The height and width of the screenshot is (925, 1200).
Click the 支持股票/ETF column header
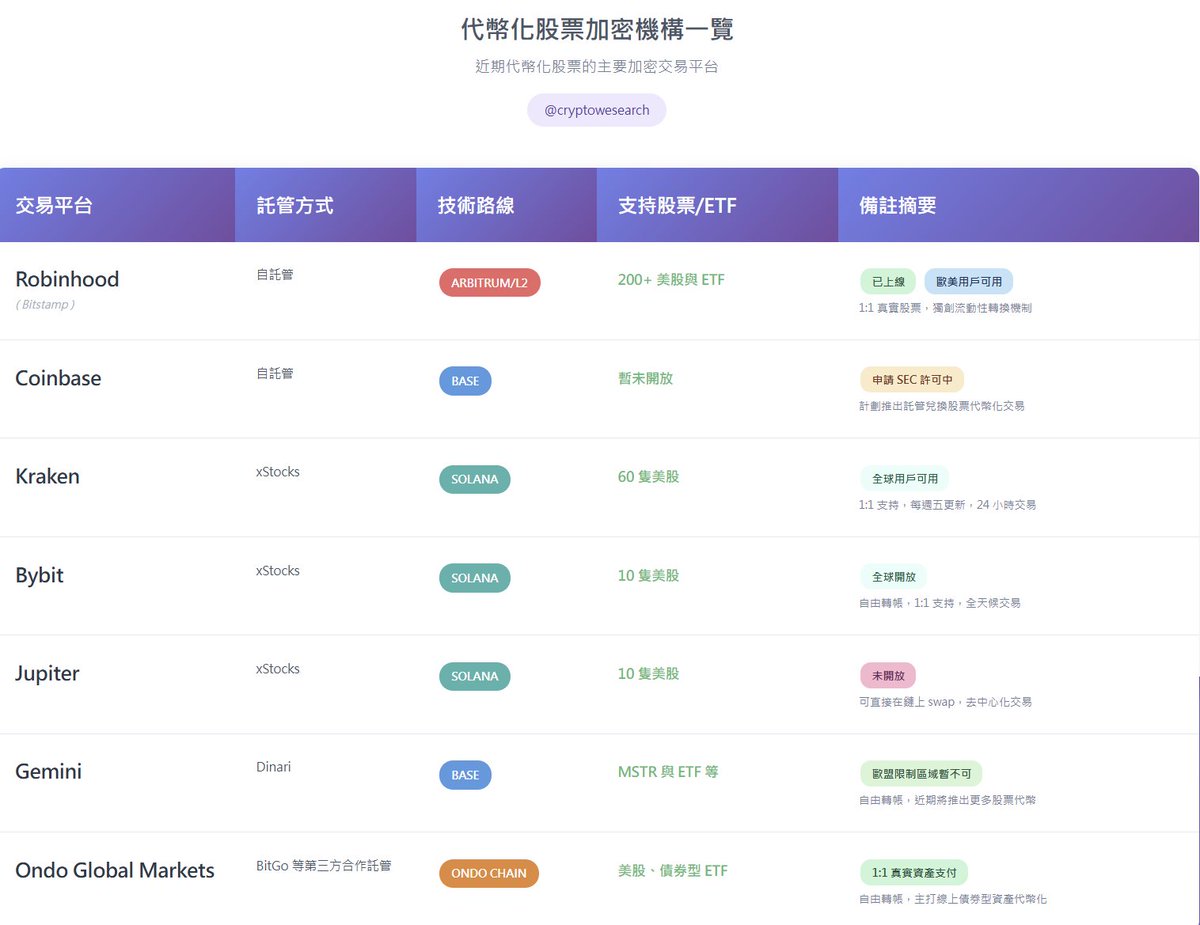pyautogui.click(x=717, y=205)
